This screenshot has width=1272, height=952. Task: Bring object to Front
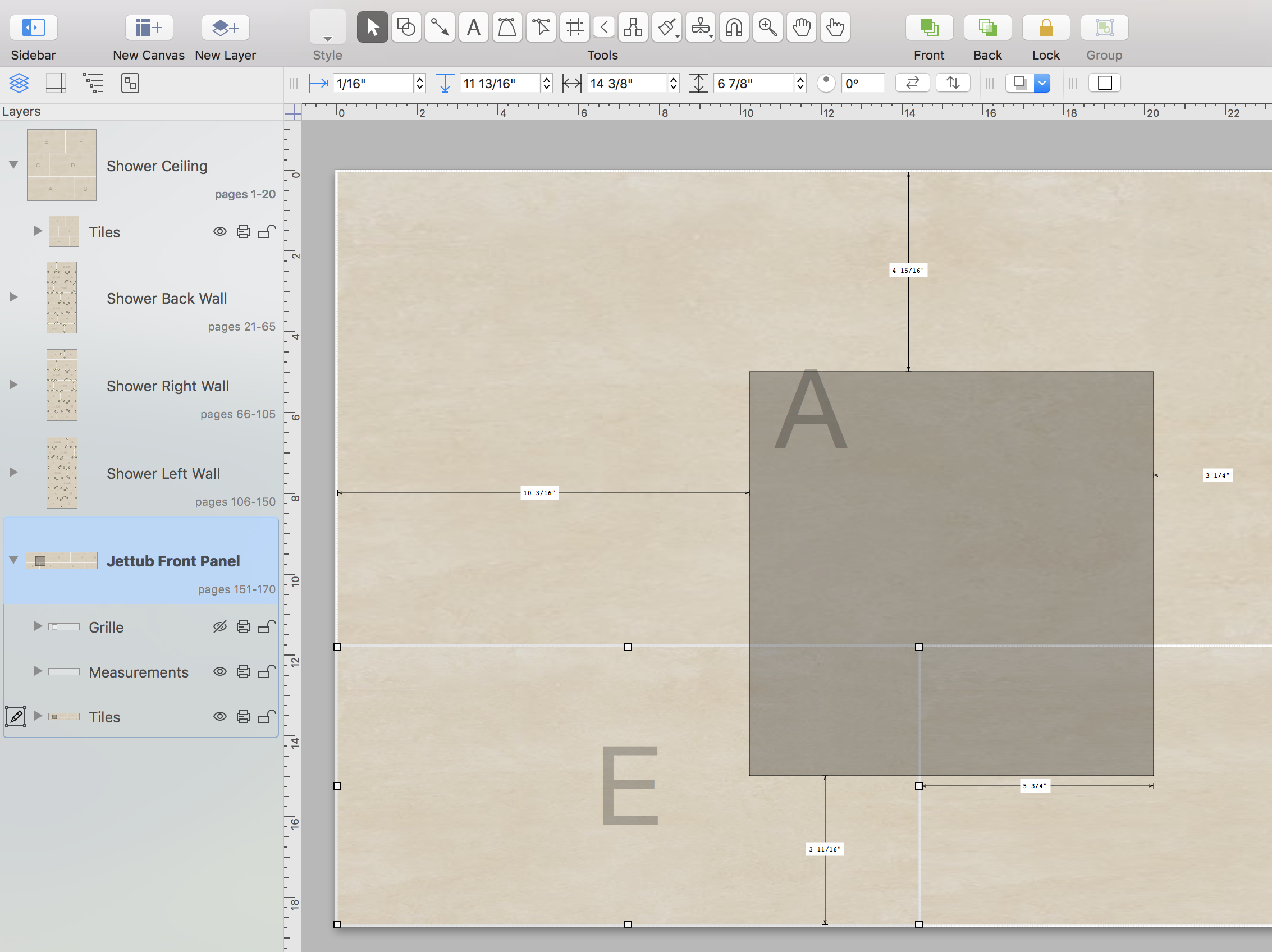click(928, 27)
